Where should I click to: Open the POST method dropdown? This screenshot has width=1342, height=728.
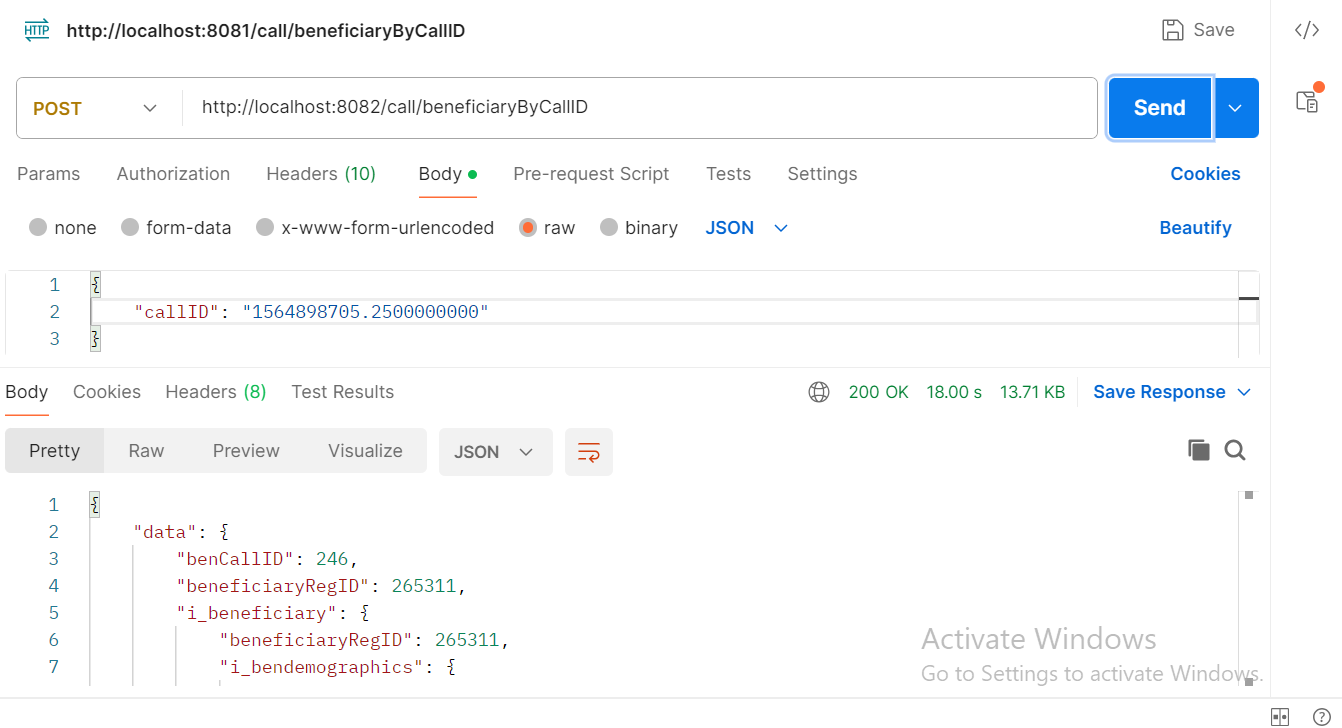(96, 108)
